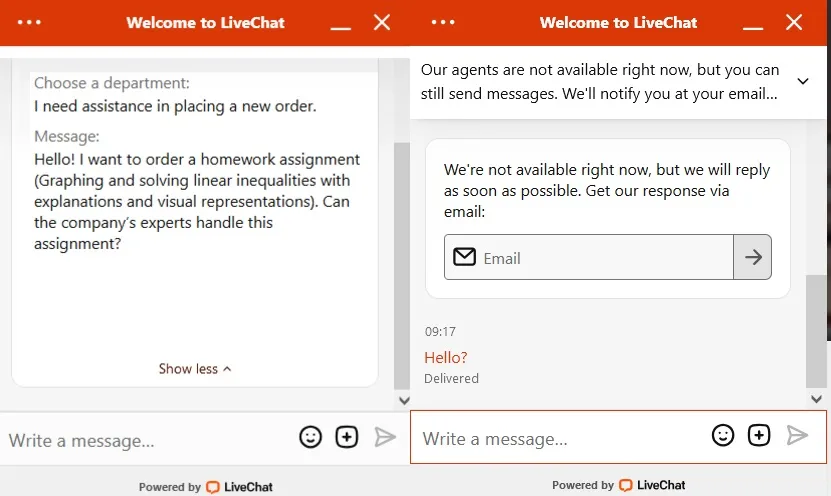The width and height of the screenshot is (831, 496).
Task: Focus the left Write a message field
Action: (x=148, y=440)
